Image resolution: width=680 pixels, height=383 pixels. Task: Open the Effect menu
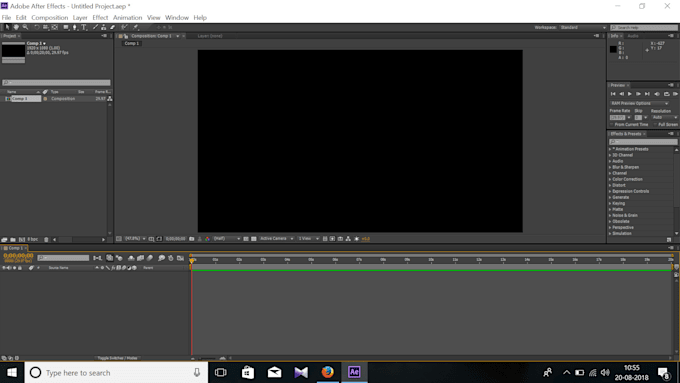(100, 18)
